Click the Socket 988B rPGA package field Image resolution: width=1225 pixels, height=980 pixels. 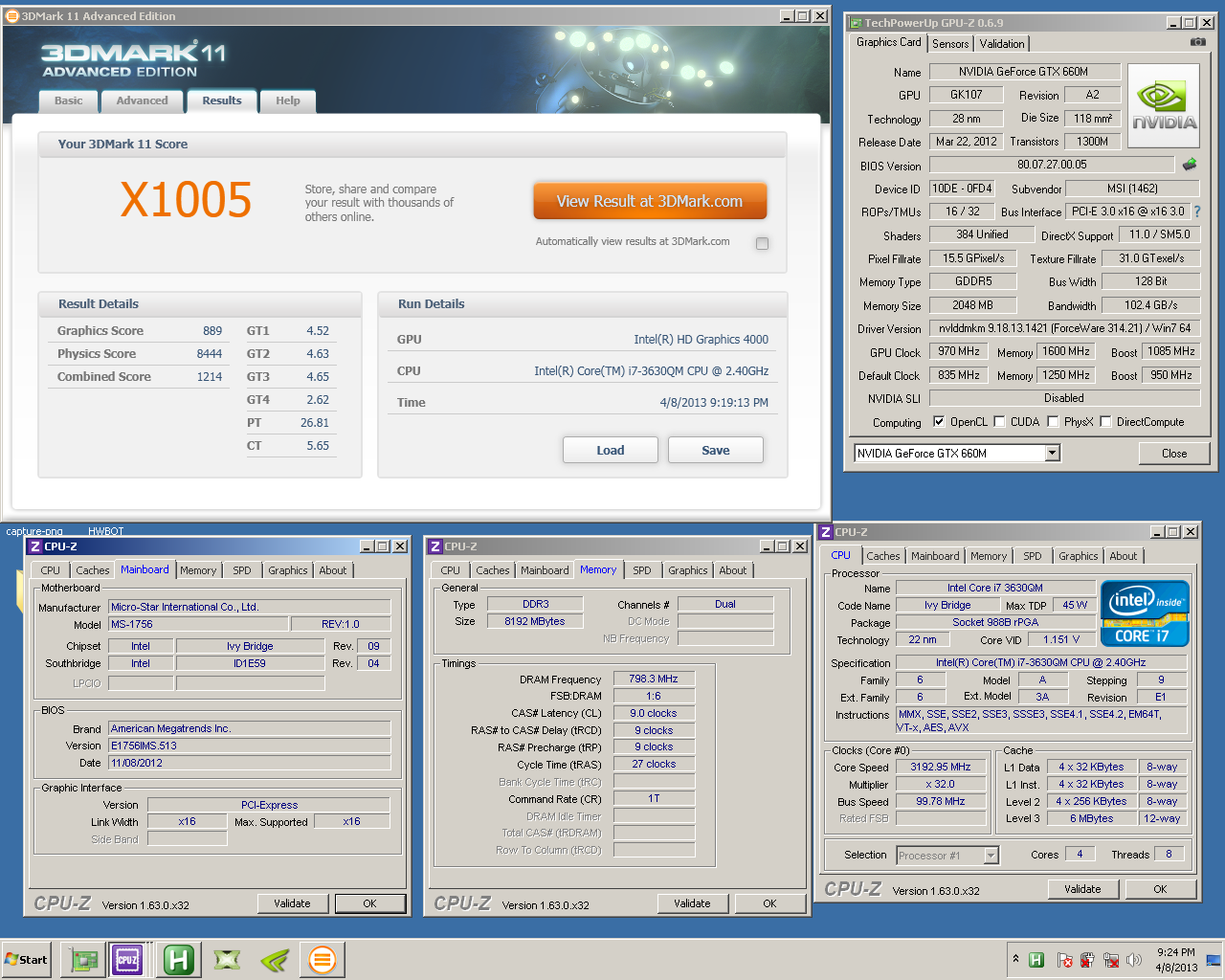point(995,622)
